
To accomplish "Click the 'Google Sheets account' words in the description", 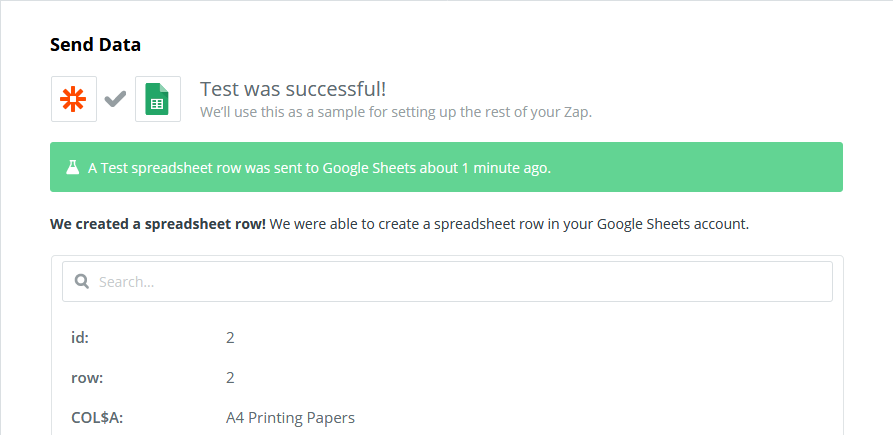I will click(672, 224).
